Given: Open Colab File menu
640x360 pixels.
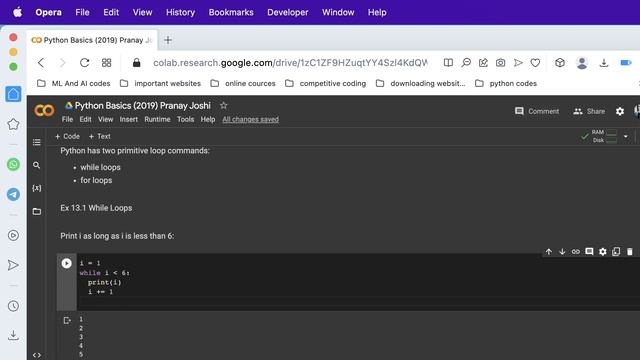Looking at the screenshot, I should click(67, 119).
